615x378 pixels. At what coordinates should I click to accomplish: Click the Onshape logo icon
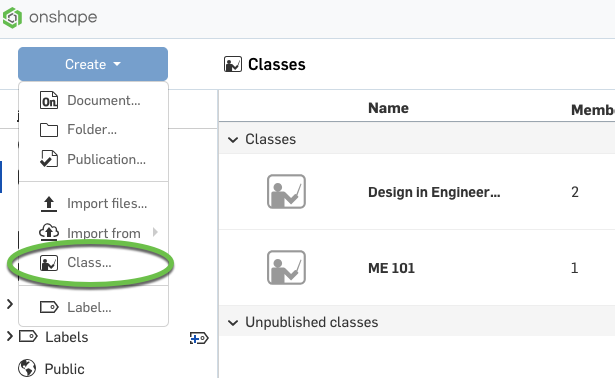point(12,18)
